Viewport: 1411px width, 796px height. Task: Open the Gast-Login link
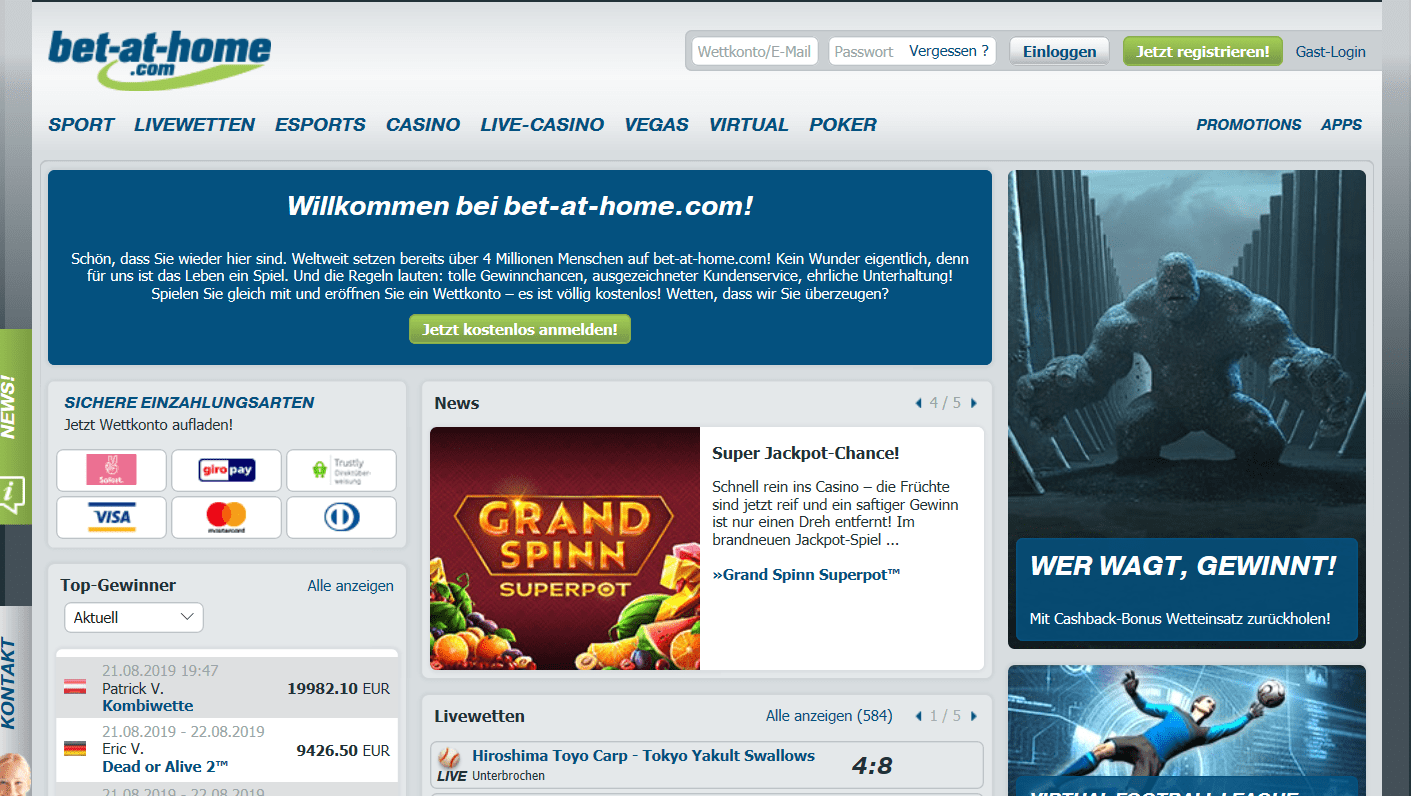pos(1330,51)
